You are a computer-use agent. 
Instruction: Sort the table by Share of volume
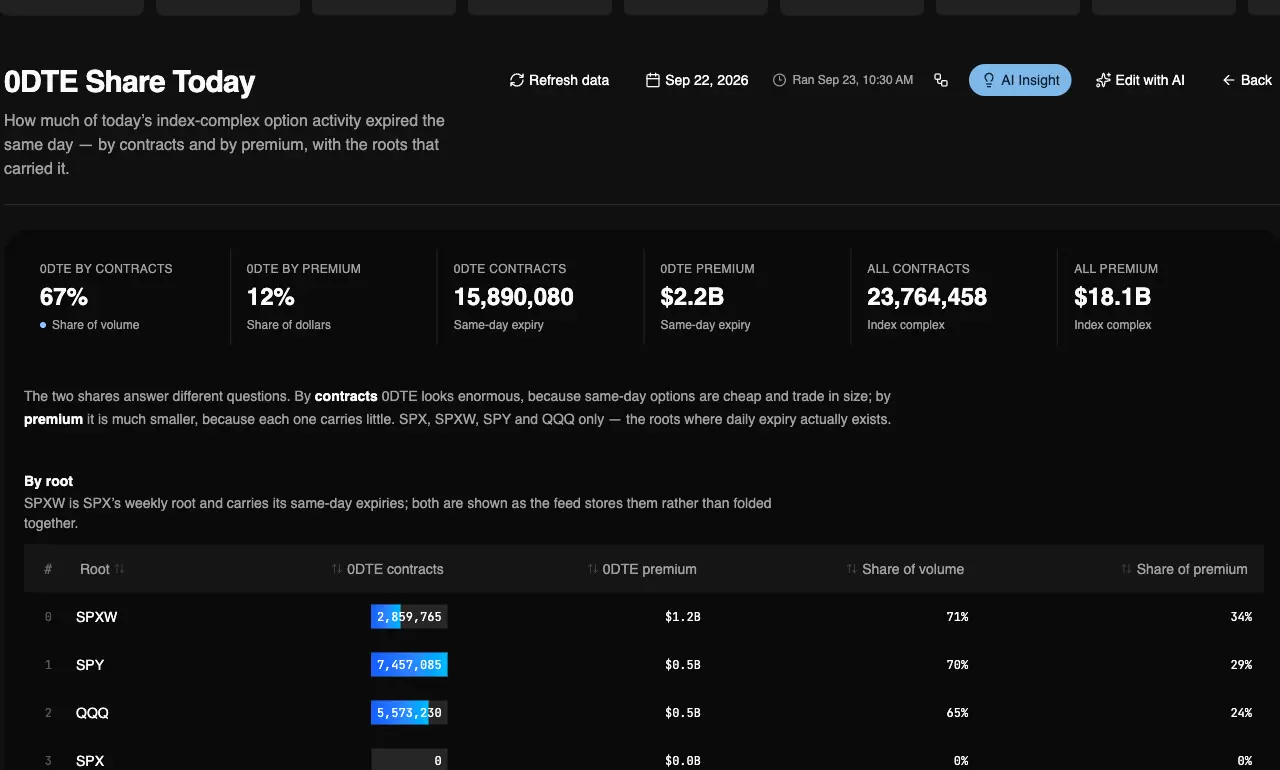[905, 569]
